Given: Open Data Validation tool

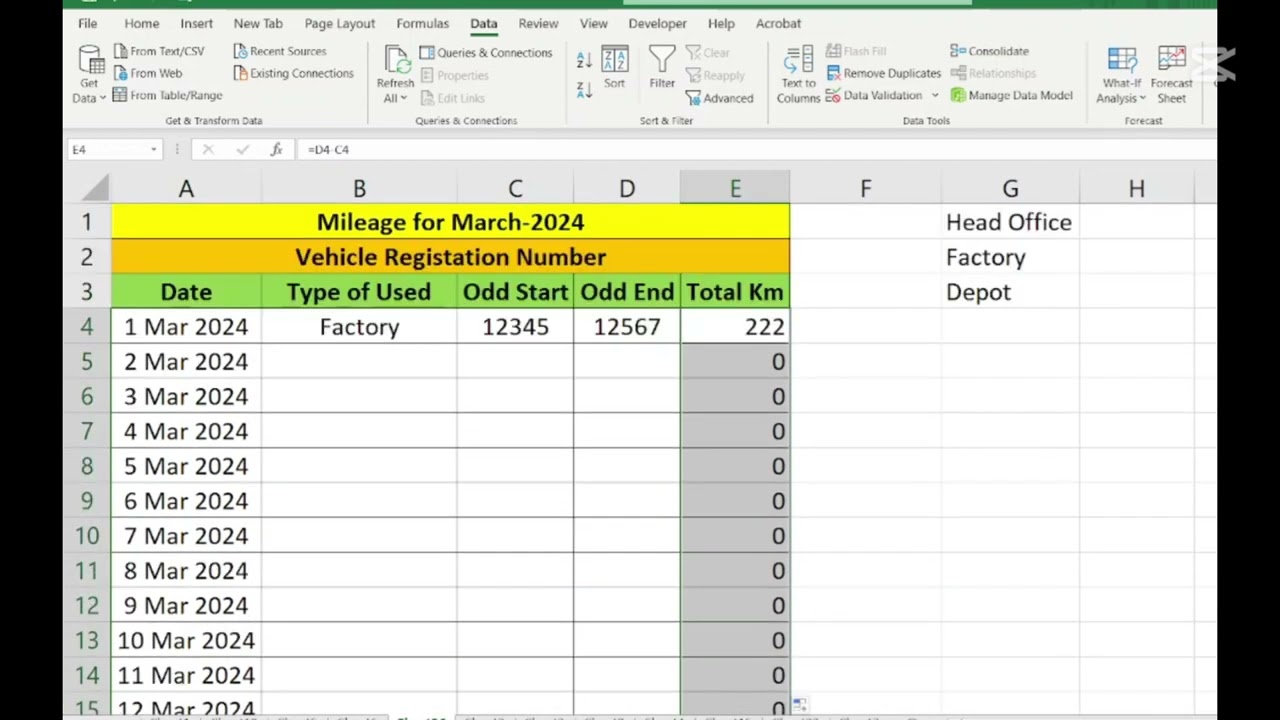Looking at the screenshot, I should pyautogui.click(x=874, y=95).
